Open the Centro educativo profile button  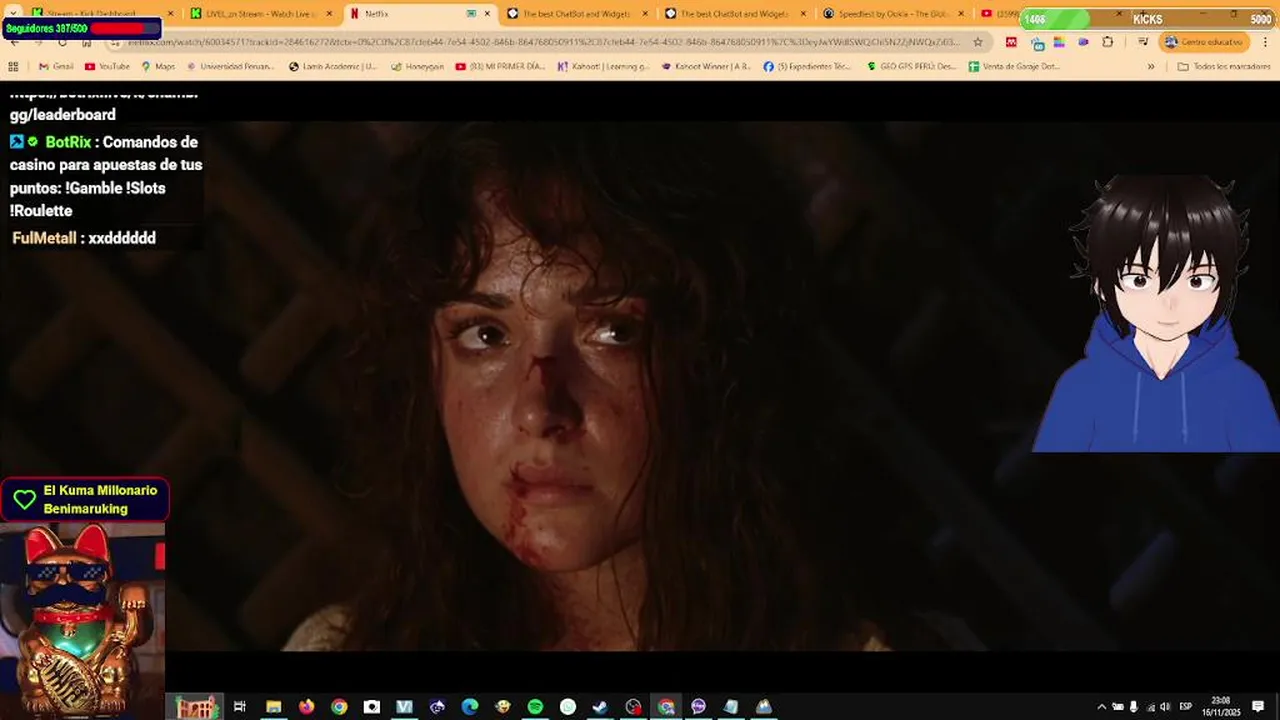tap(1204, 42)
